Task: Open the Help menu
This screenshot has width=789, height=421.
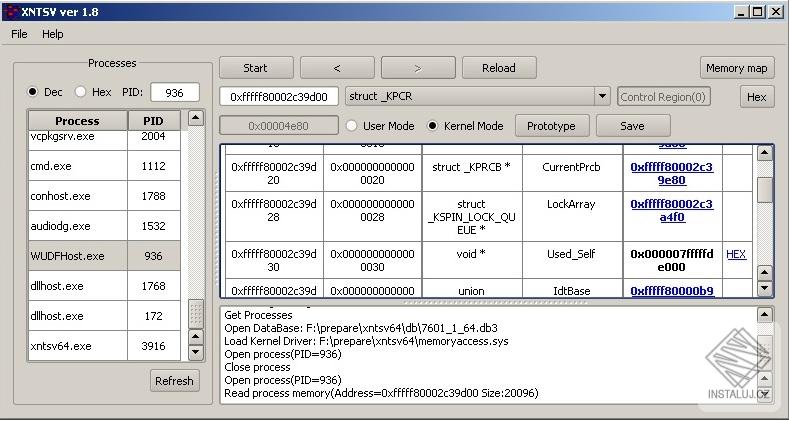Action: point(52,34)
